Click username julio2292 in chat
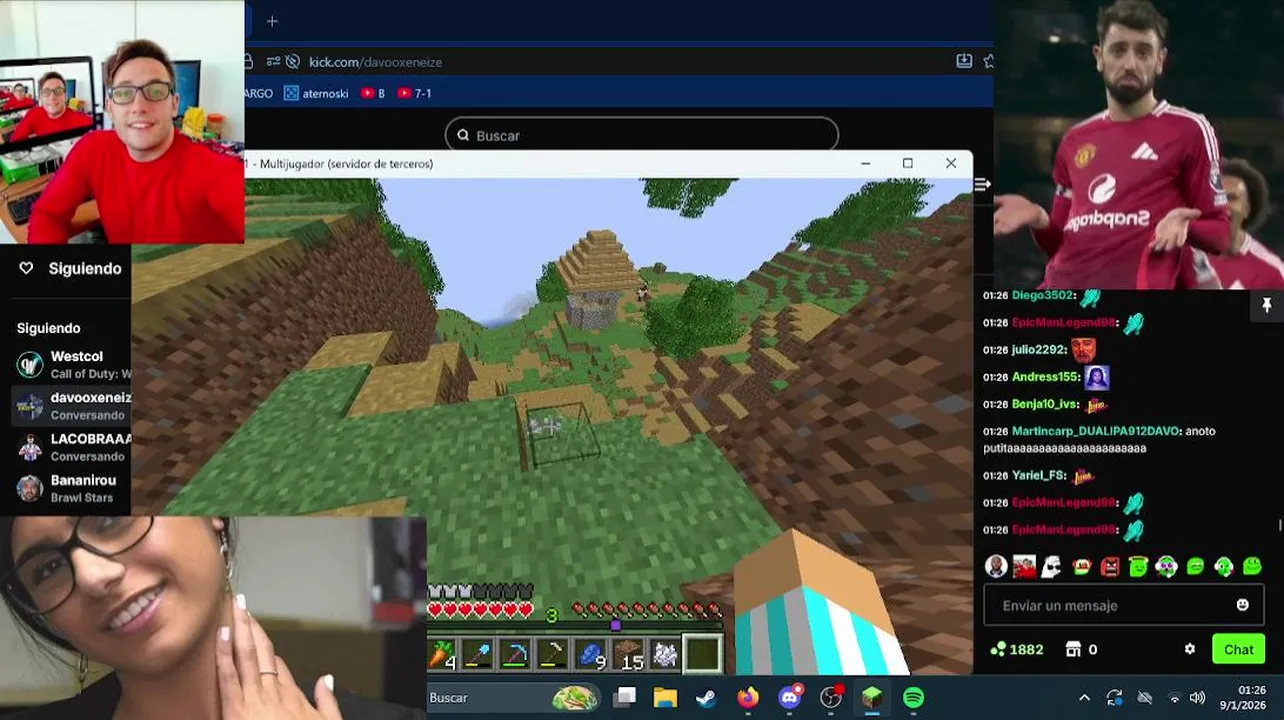 [x=1038, y=350]
